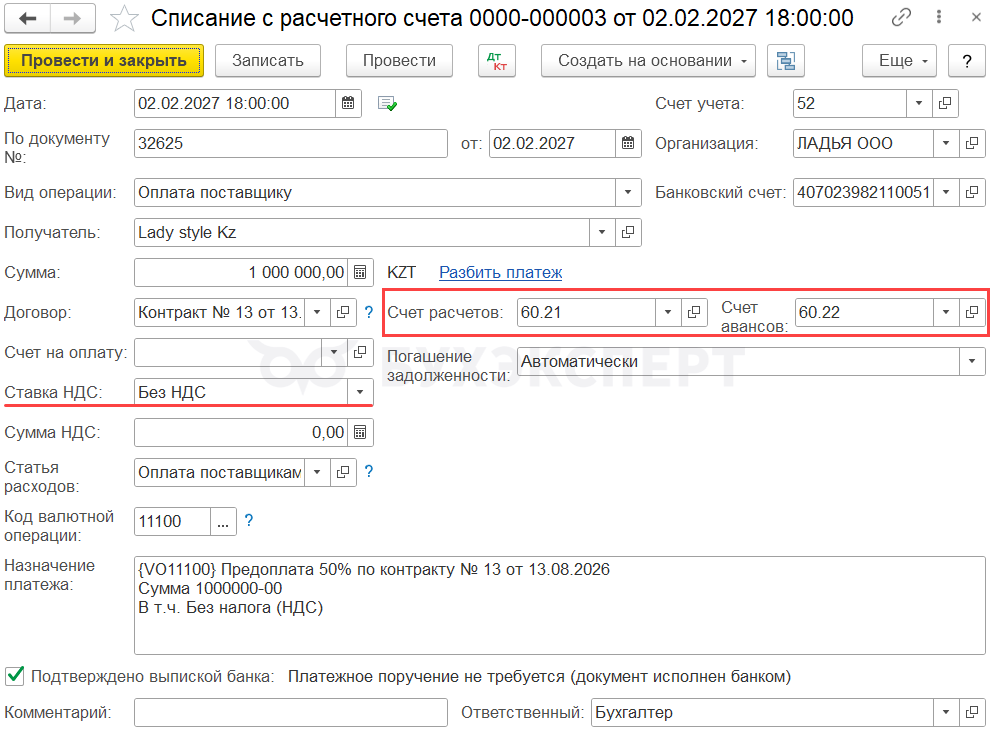The image size is (993, 736).
Task: Focus the Сумма НДС field 0,00
Action: 241,433
